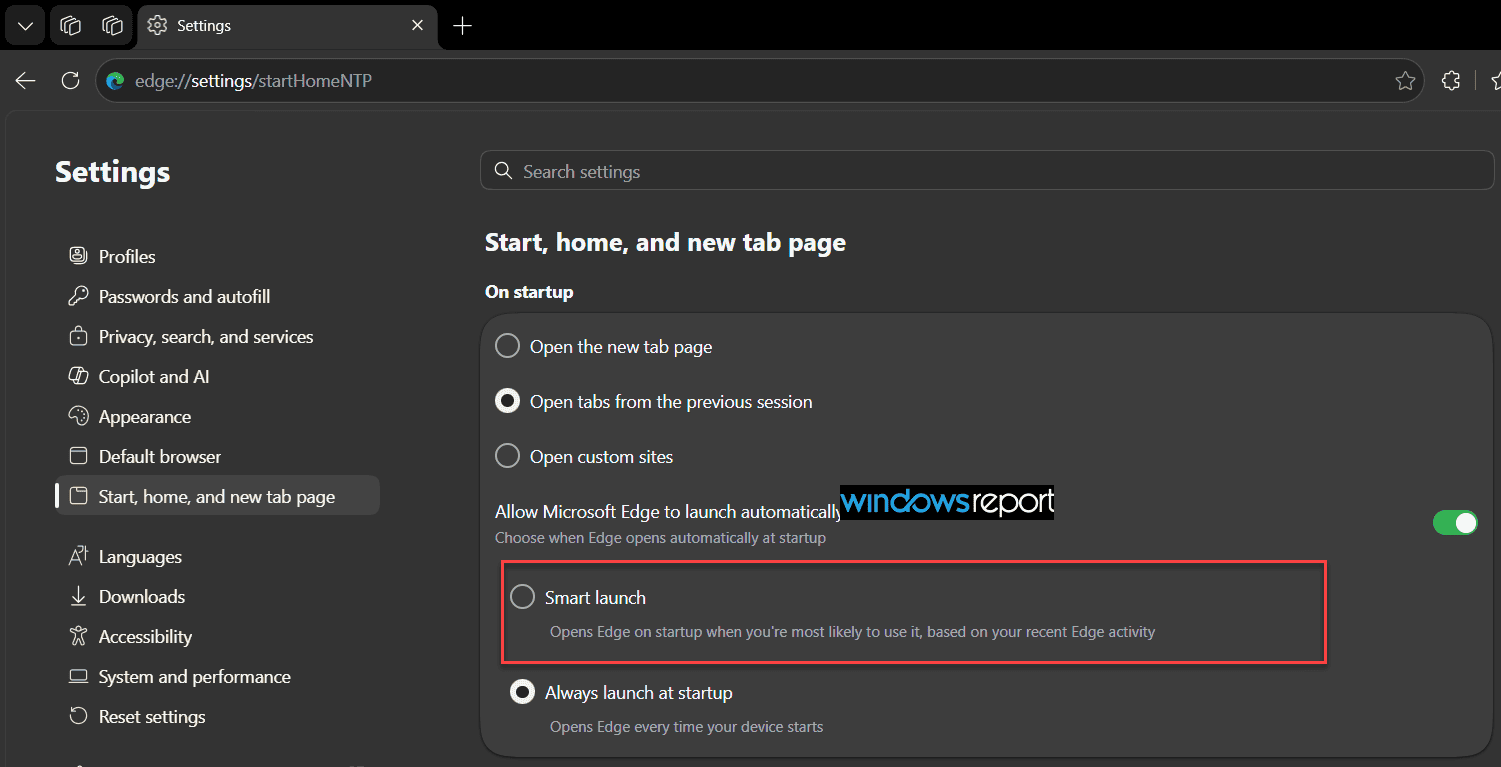
Task: Click 'Opens Edge every time your device starts' text
Action: click(686, 727)
